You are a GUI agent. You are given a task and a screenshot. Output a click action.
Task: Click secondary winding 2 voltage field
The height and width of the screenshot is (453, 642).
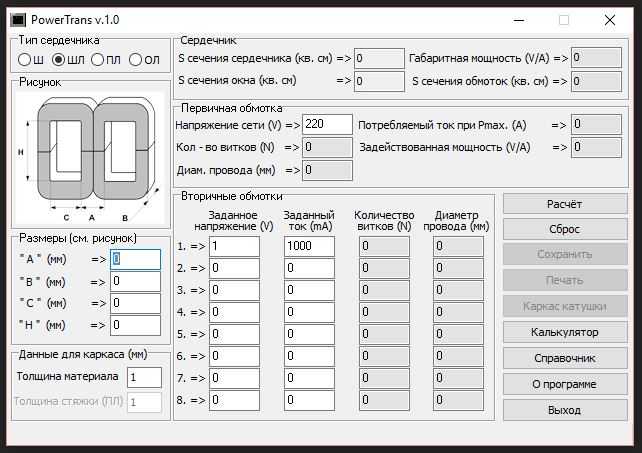click(x=234, y=268)
